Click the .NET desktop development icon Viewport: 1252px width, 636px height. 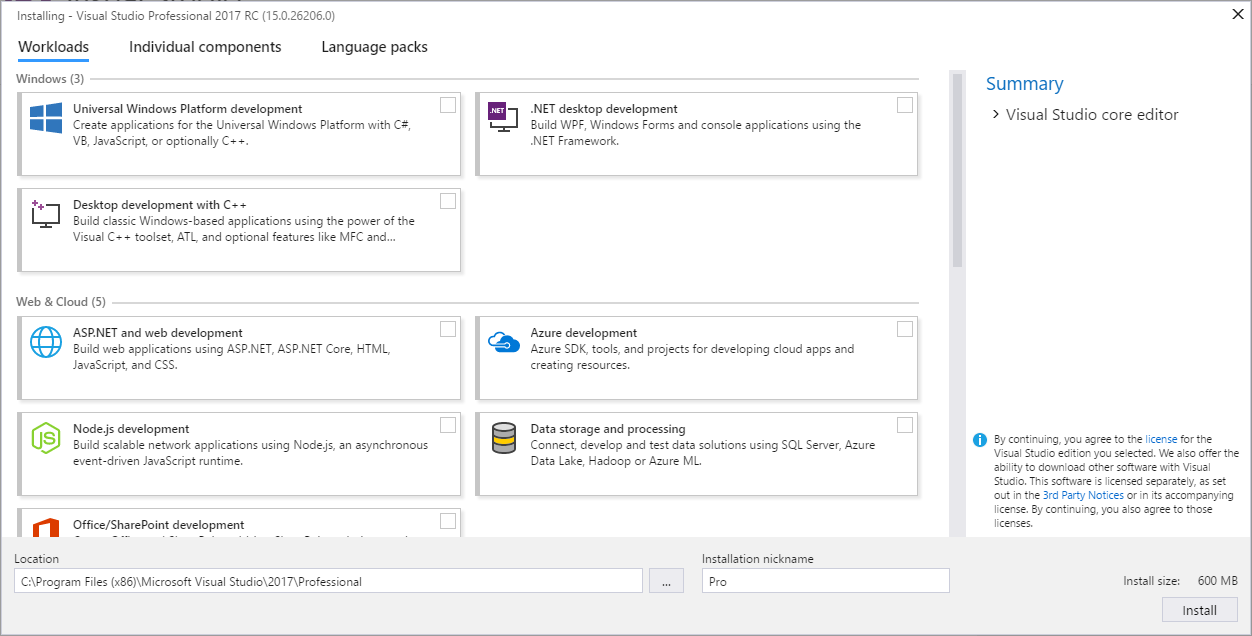[503, 117]
